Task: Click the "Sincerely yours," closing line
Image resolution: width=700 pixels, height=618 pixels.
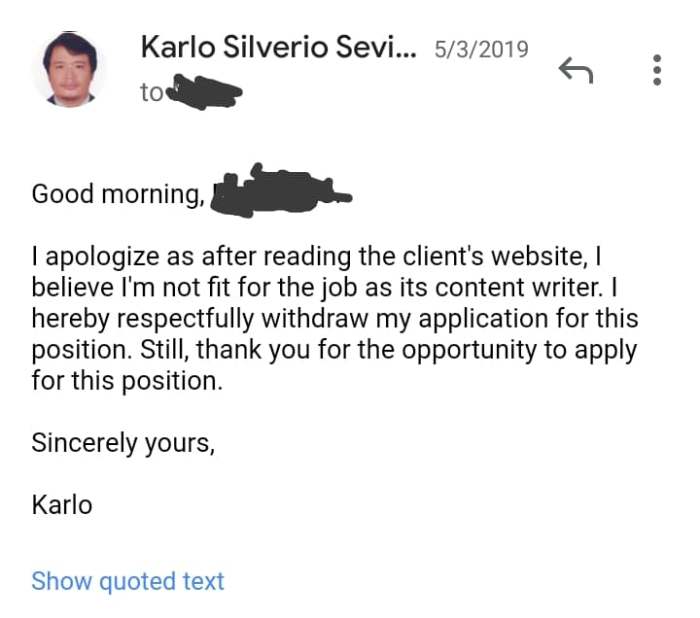Action: click(x=123, y=442)
